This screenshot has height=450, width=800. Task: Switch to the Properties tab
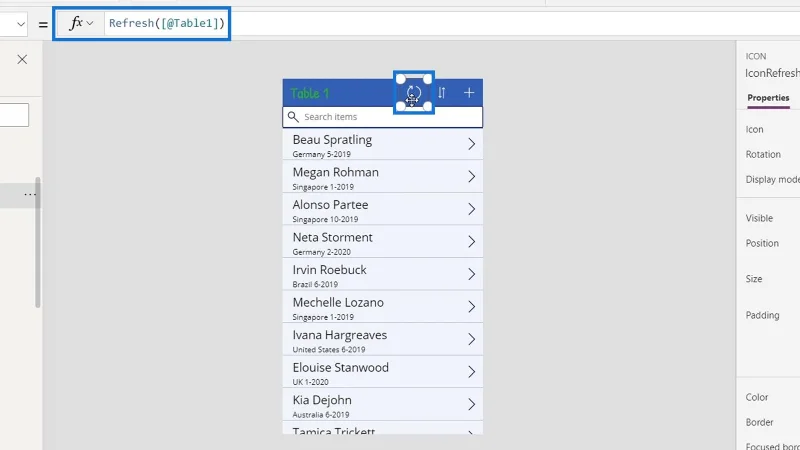(x=768, y=98)
